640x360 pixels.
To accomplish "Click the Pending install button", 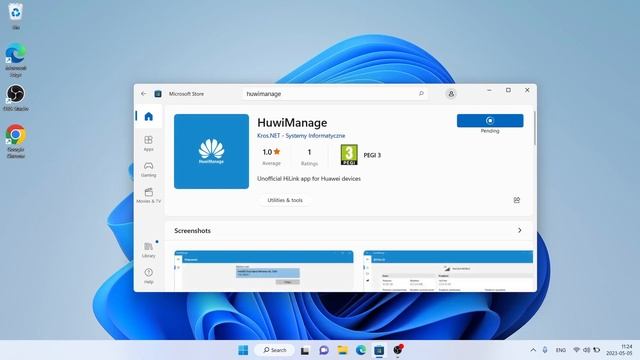I will pos(490,120).
